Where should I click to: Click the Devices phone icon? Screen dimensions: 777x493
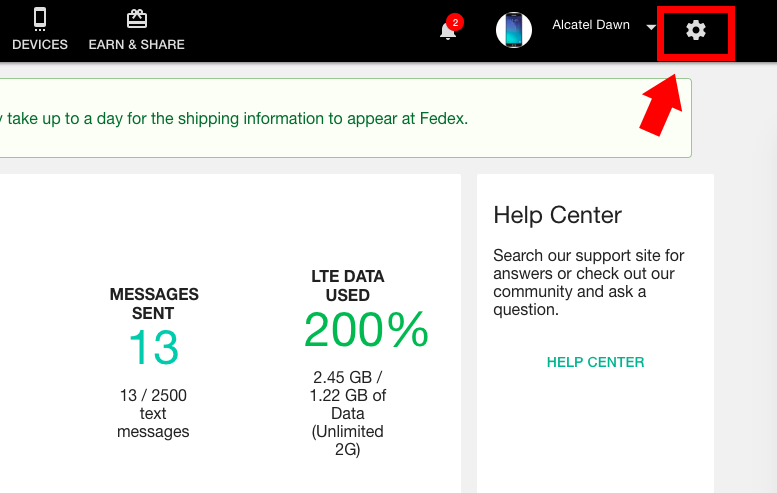[x=40, y=19]
